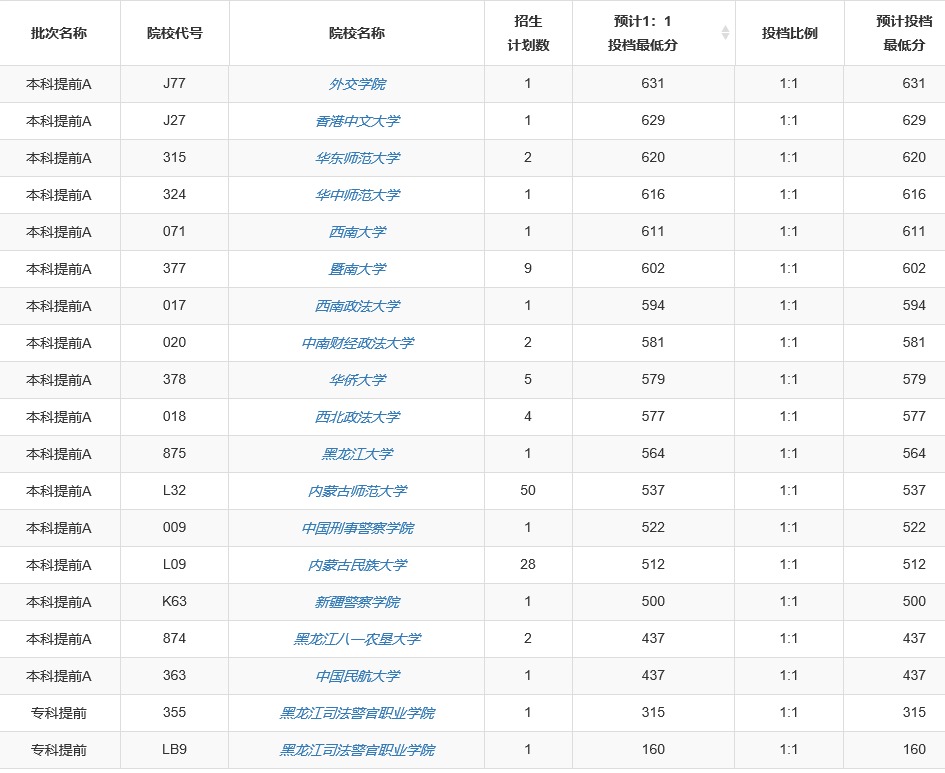This screenshot has width=945, height=773.
Task: Open the 外交学院 link
Action: pyautogui.click(x=357, y=84)
